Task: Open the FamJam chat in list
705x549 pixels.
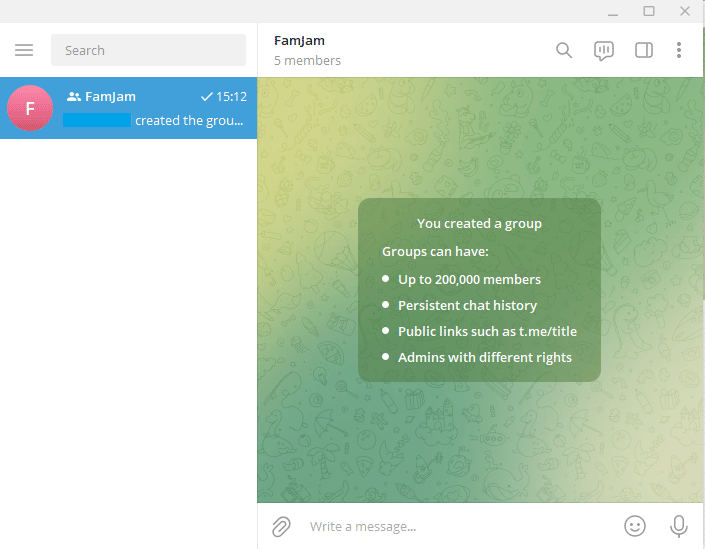Action: [x=129, y=108]
